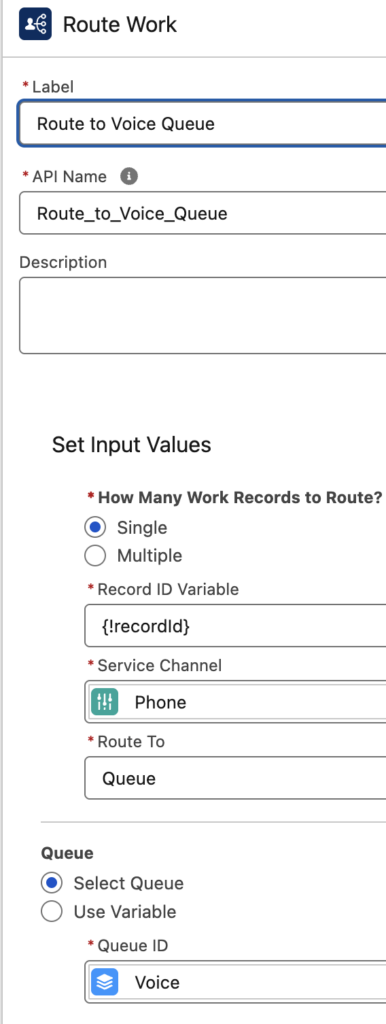Open the Queue ID combobox showing Voice
Image resolution: width=386 pixels, height=1024 pixels.
coord(235,982)
